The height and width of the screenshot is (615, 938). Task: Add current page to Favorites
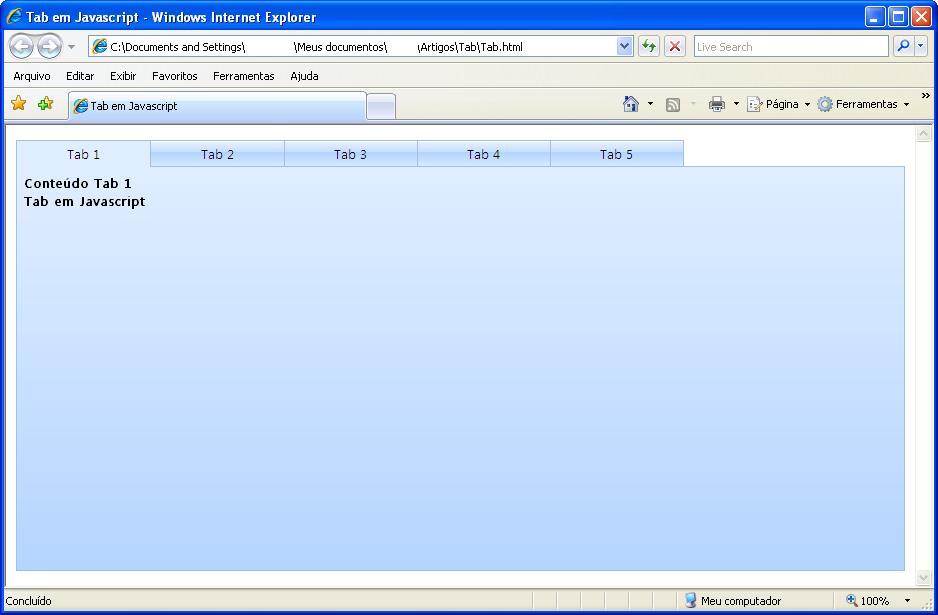(42, 103)
